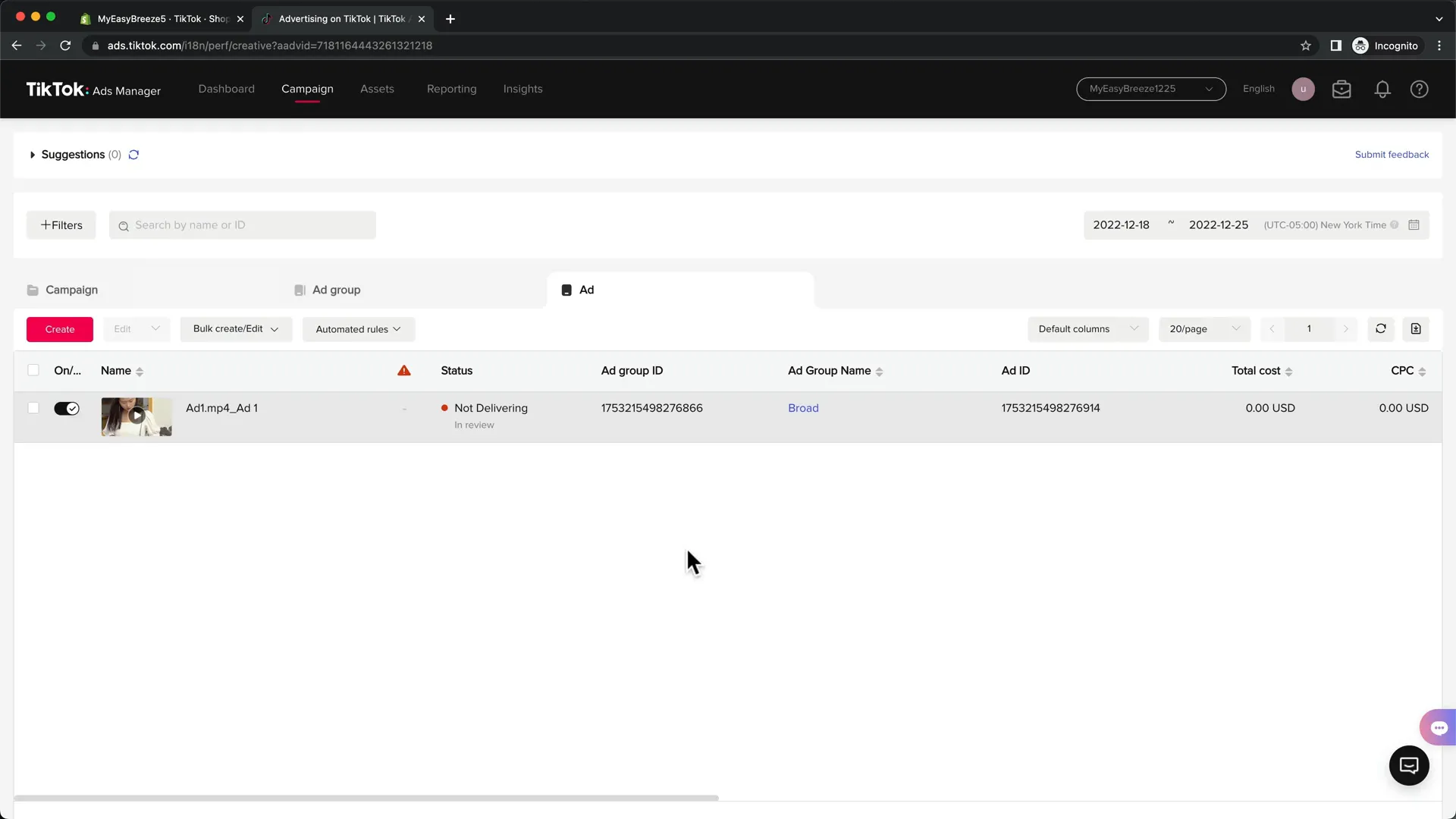Screen dimensions: 1456x819
Task: Open the Reporting menu
Action: pos(451,89)
